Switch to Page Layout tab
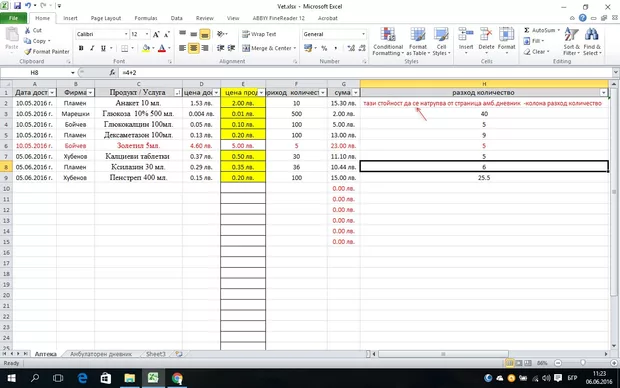620x388 pixels. point(106,18)
